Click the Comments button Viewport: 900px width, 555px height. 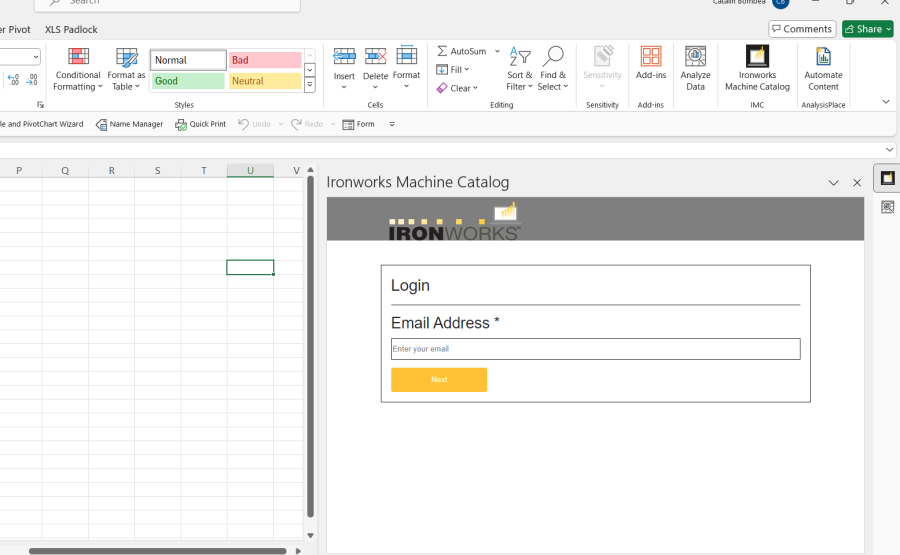pos(802,29)
